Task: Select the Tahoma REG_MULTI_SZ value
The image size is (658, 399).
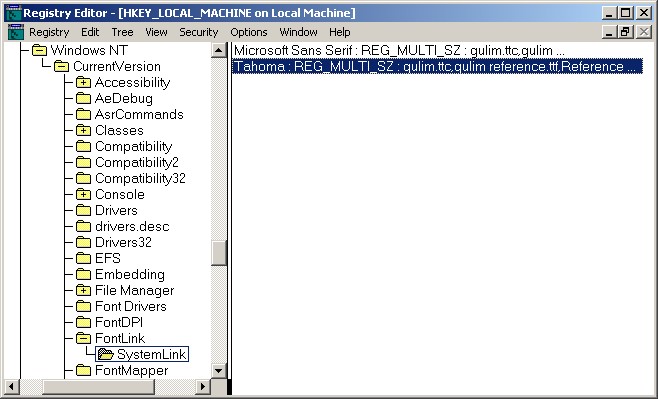Action: 437,67
